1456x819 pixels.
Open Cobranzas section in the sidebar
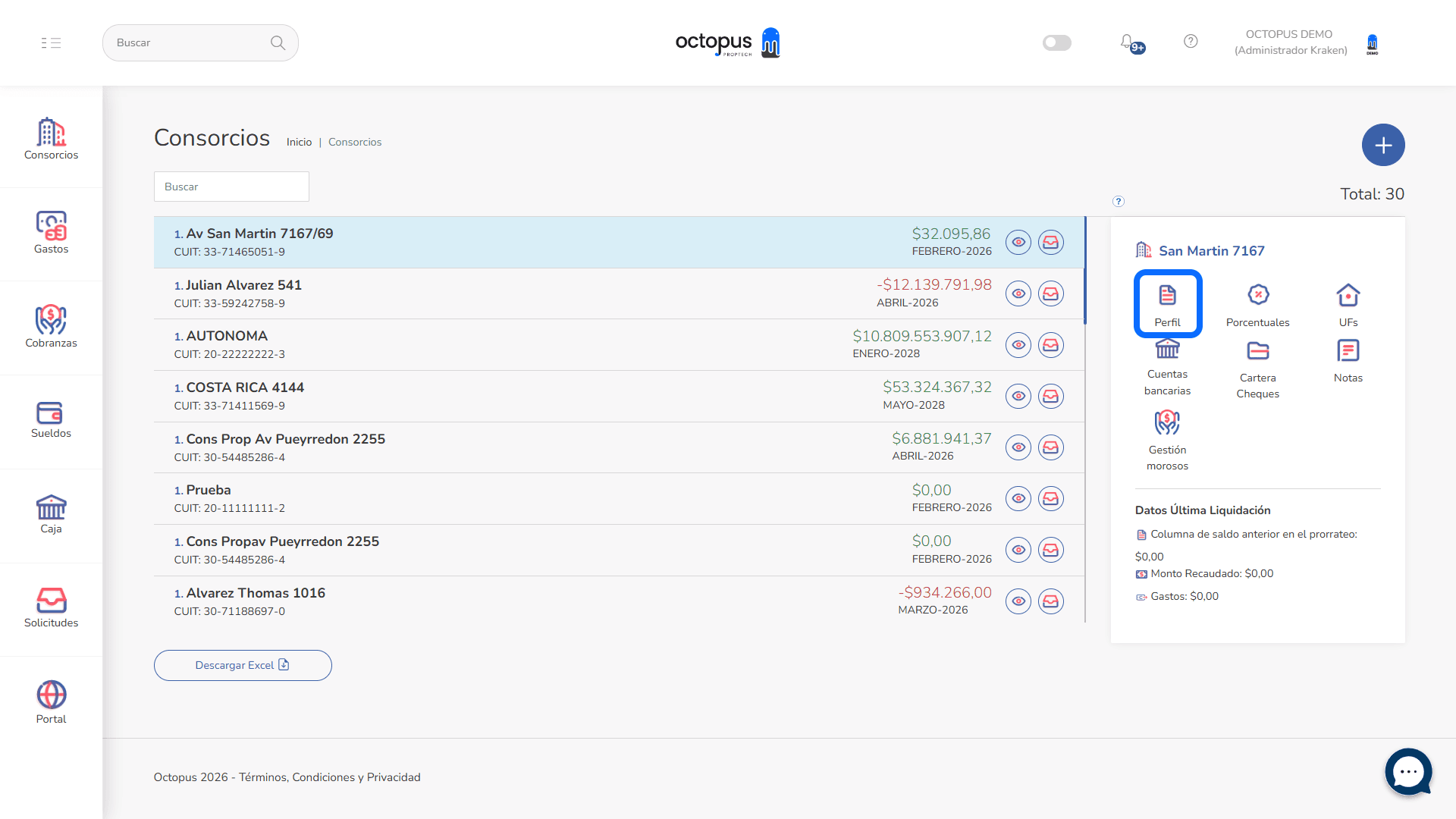click(x=51, y=327)
